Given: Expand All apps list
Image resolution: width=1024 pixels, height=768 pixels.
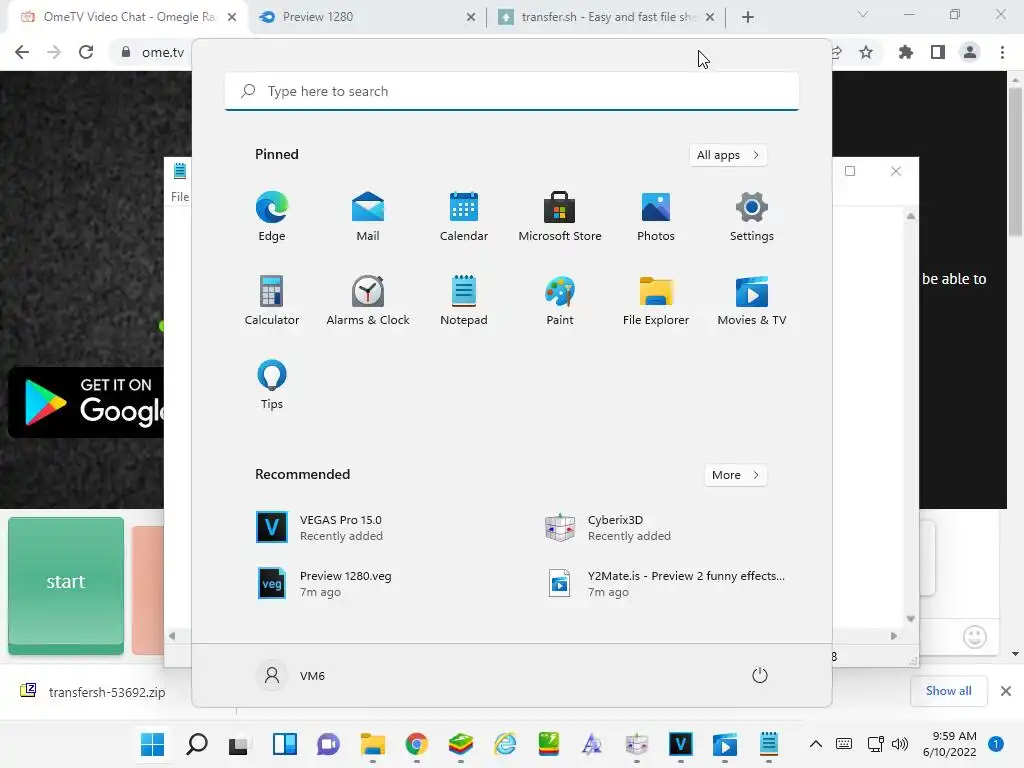Looking at the screenshot, I should point(728,155).
